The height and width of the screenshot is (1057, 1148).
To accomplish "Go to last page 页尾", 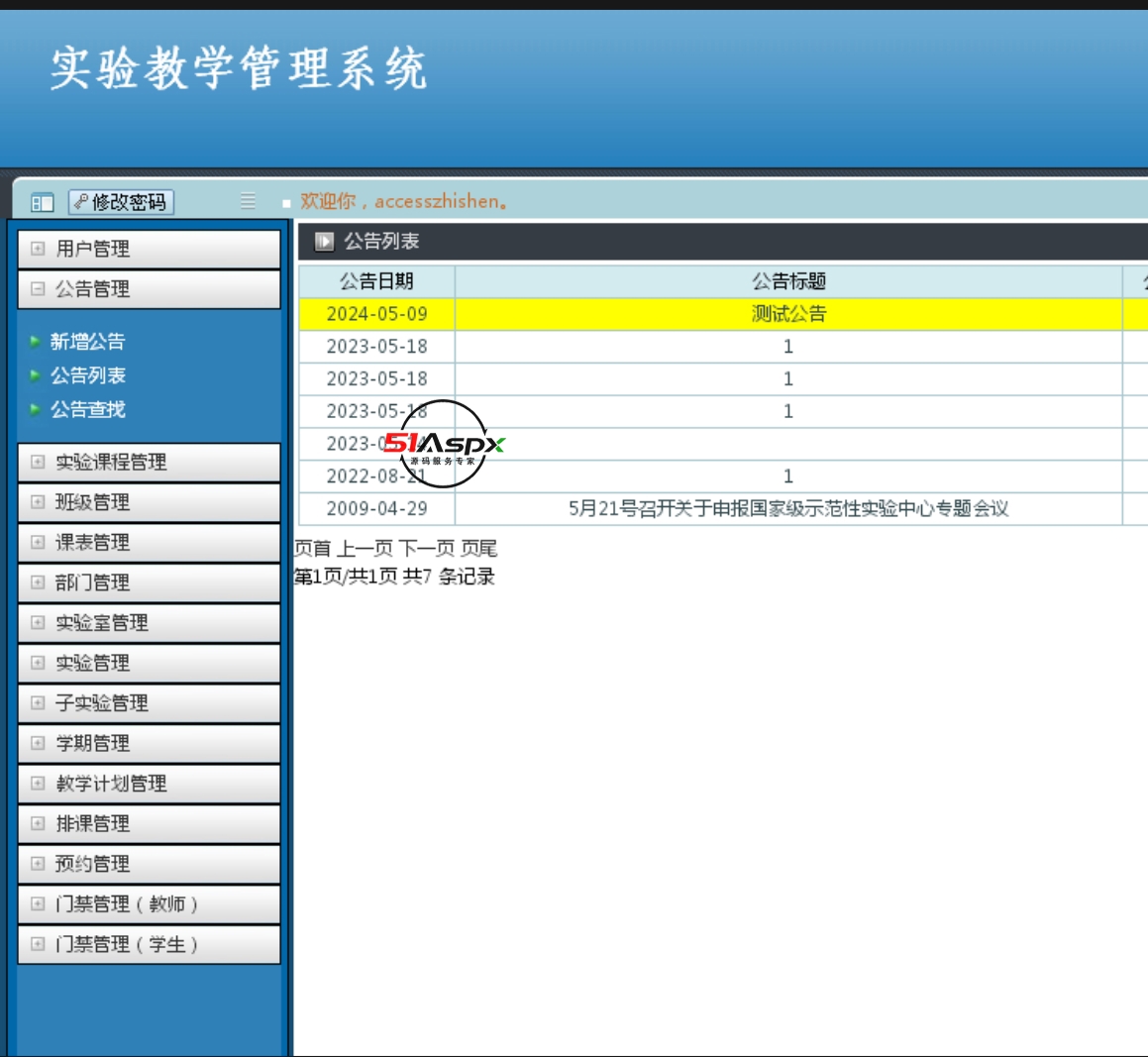I will (x=478, y=548).
